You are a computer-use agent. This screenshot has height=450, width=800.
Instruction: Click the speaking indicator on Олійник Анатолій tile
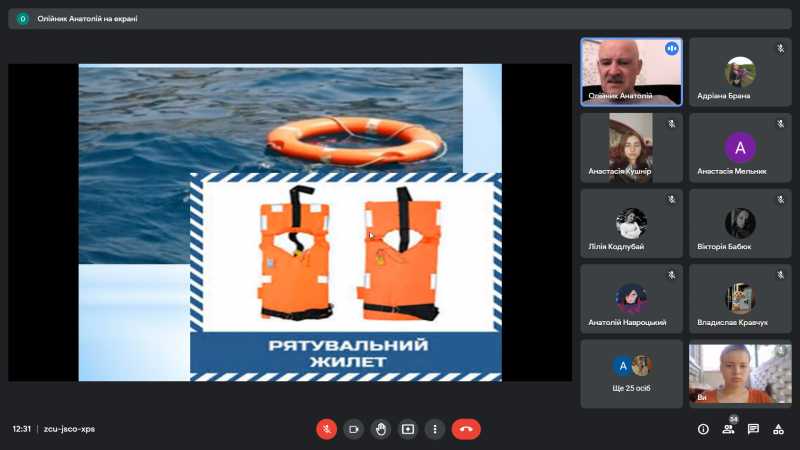(671, 48)
